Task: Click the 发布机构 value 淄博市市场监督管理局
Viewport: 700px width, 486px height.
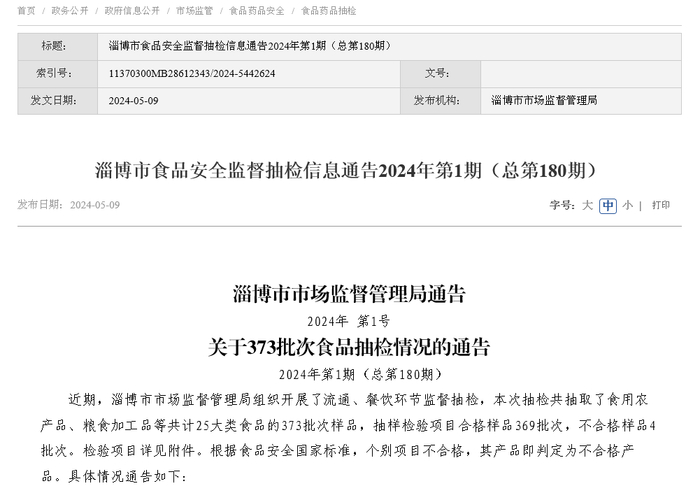Action: pos(544,100)
